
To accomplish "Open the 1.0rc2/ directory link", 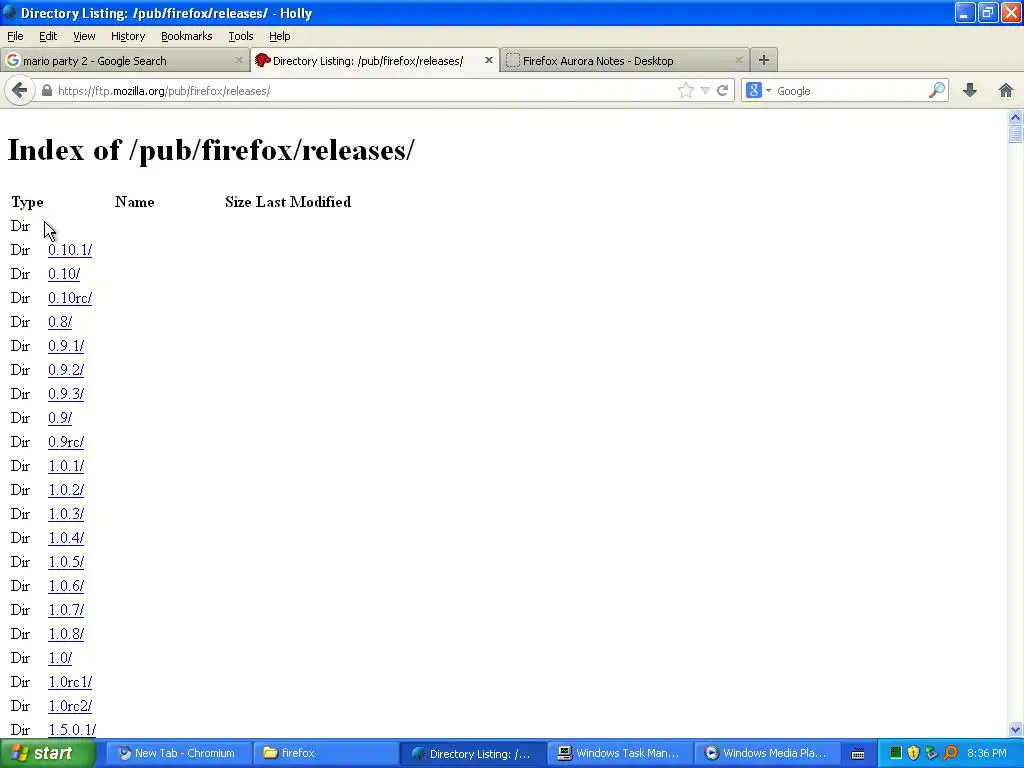I will [x=70, y=706].
